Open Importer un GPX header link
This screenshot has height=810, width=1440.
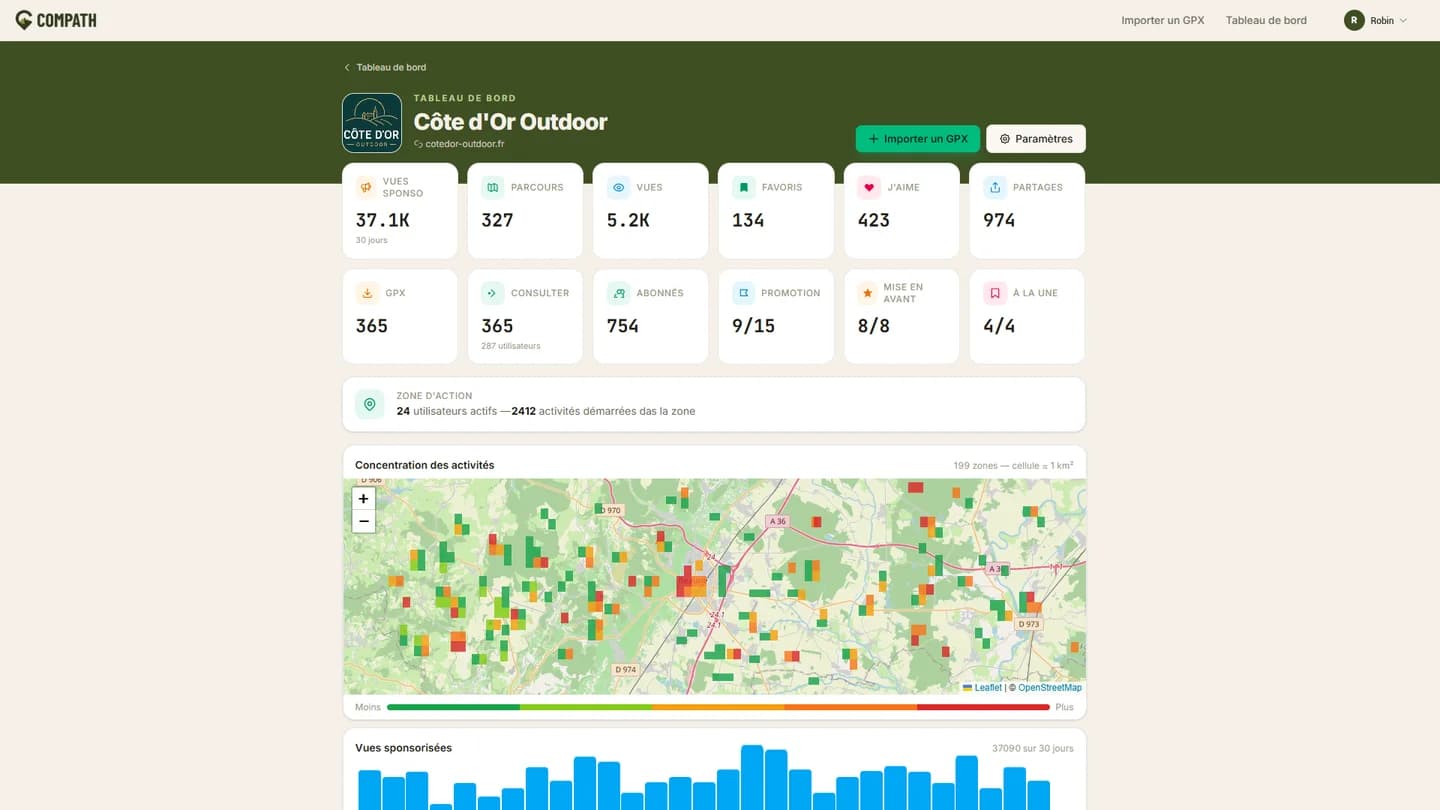point(1162,20)
